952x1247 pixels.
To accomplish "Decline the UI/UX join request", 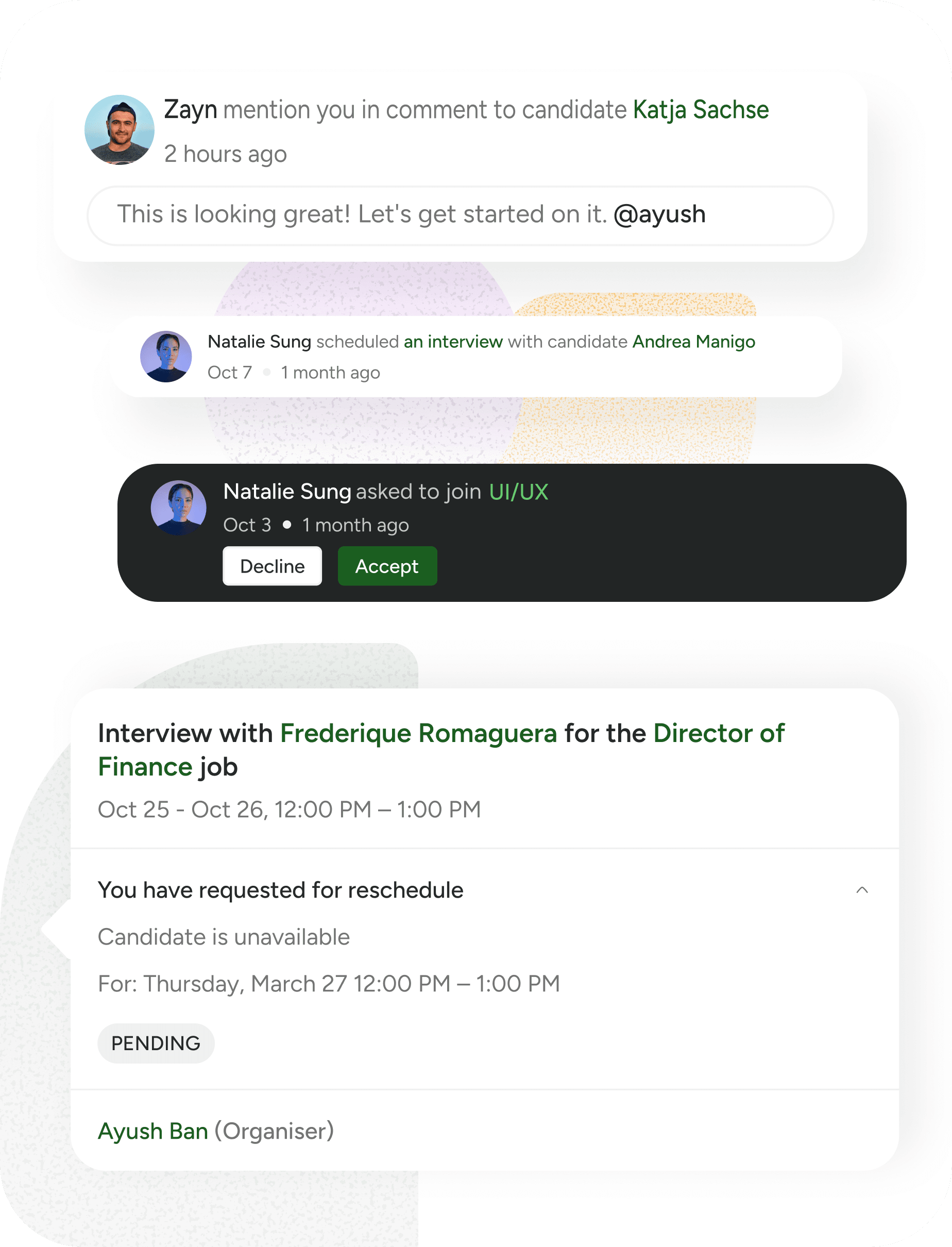I will 272,566.
